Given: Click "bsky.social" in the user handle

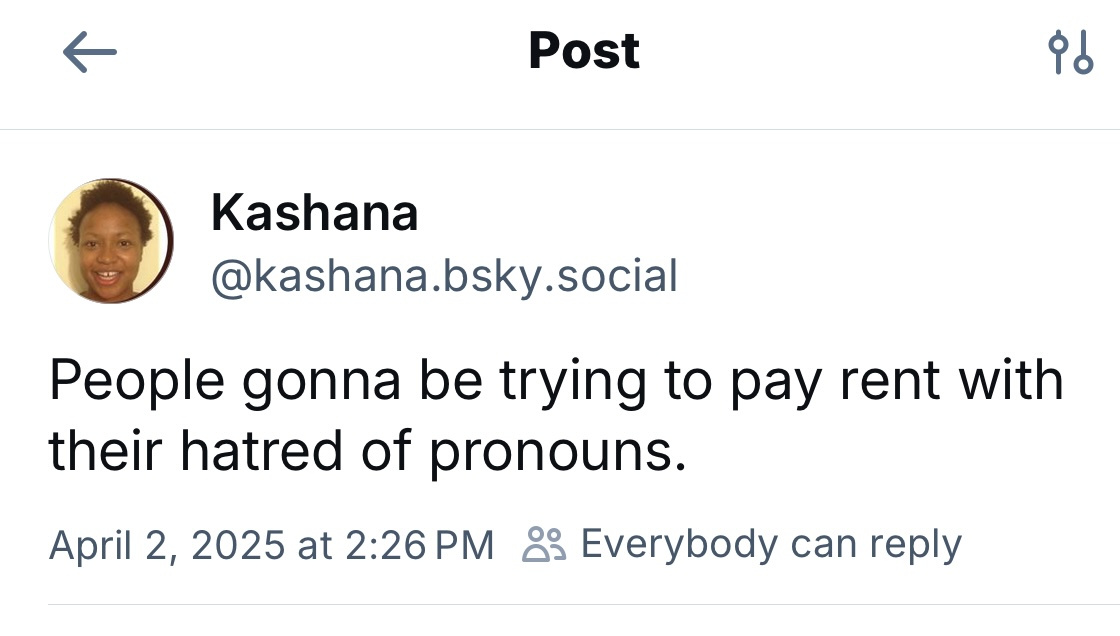Looking at the screenshot, I should tap(559, 275).
